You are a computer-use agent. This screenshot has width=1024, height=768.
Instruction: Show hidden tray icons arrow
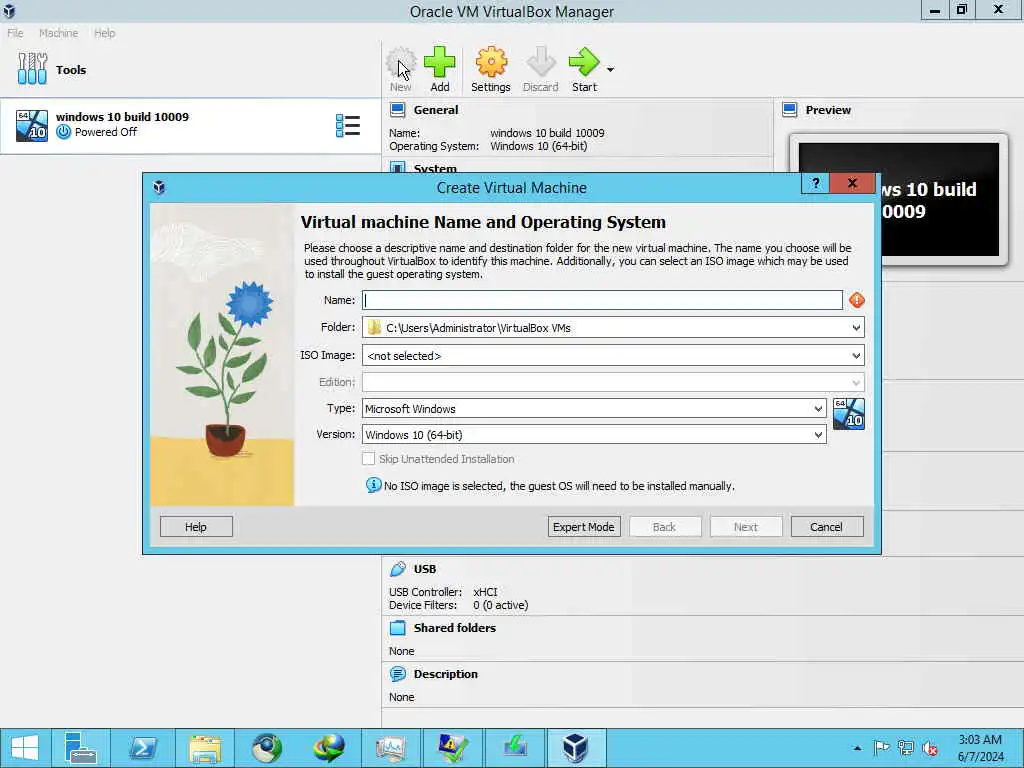pyautogui.click(x=857, y=748)
